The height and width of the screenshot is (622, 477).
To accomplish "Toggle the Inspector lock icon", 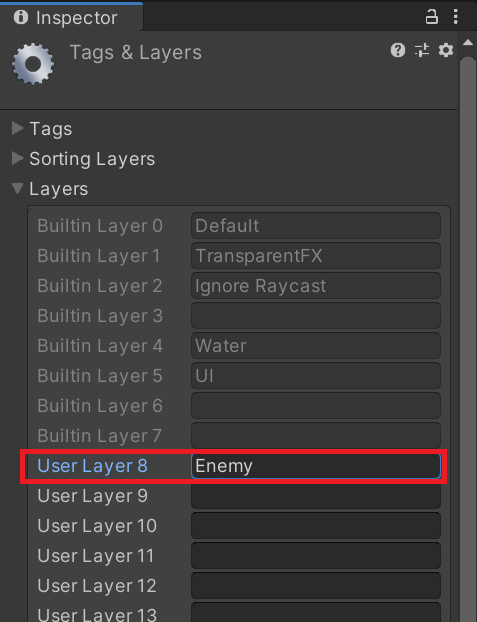I will pyautogui.click(x=431, y=17).
